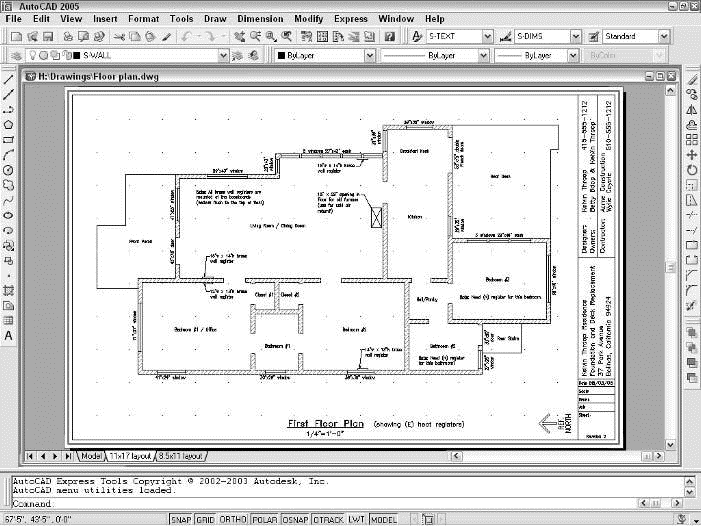Open the S-TEXT text style dropdown
The height and width of the screenshot is (526, 701).
pos(487,37)
